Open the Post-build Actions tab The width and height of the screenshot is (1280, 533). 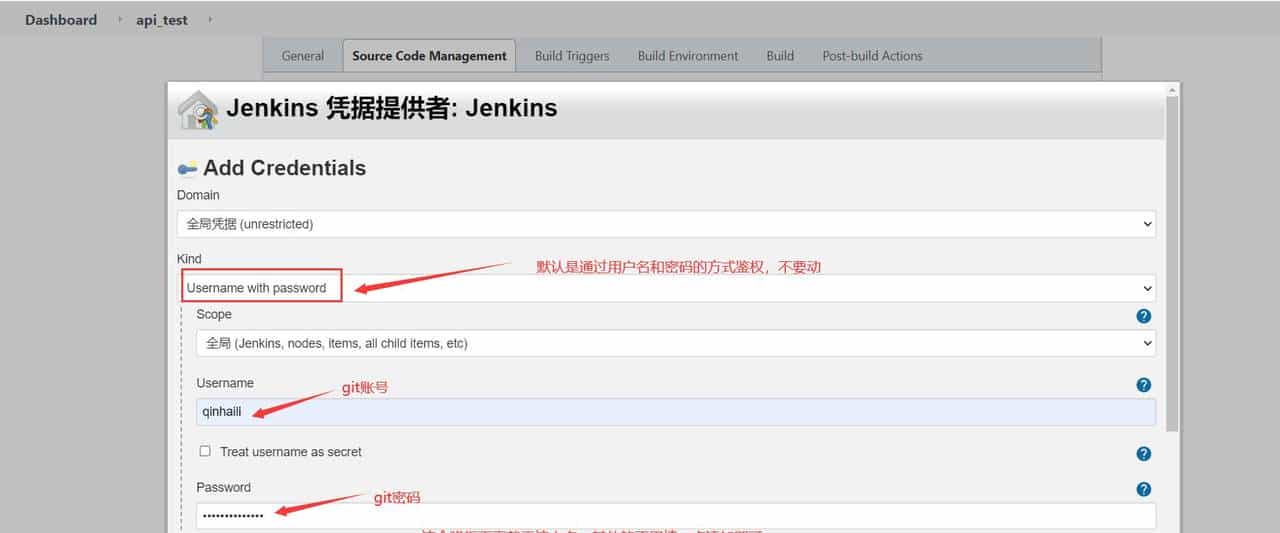coord(872,56)
